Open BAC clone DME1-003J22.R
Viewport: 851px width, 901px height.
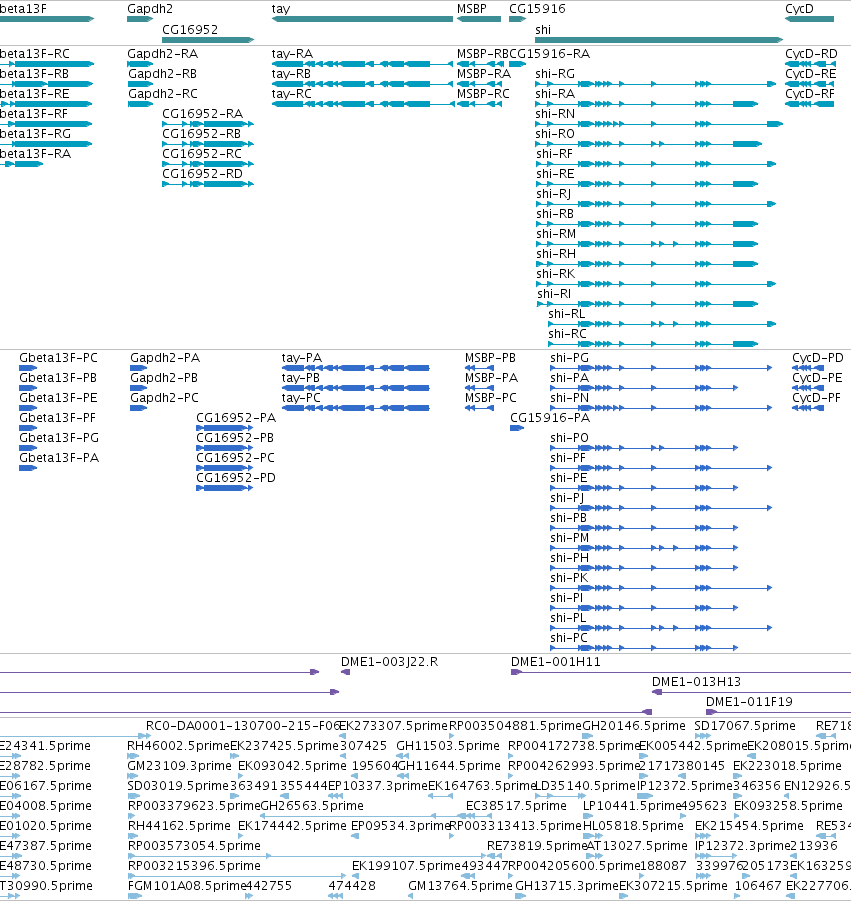pos(390,662)
